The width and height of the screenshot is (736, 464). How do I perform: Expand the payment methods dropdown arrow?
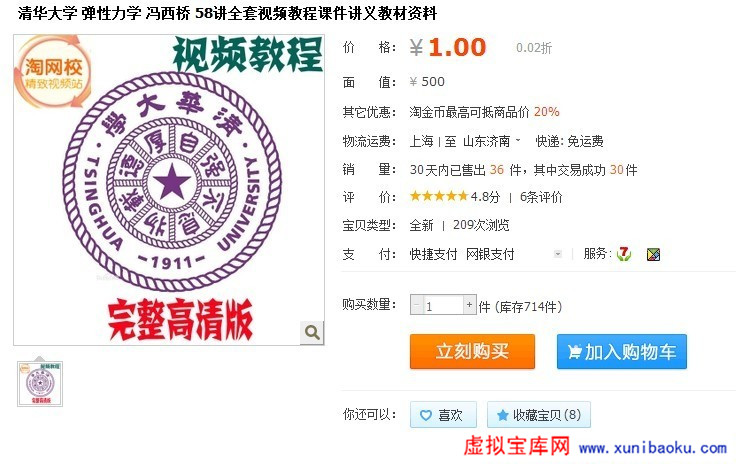point(558,254)
